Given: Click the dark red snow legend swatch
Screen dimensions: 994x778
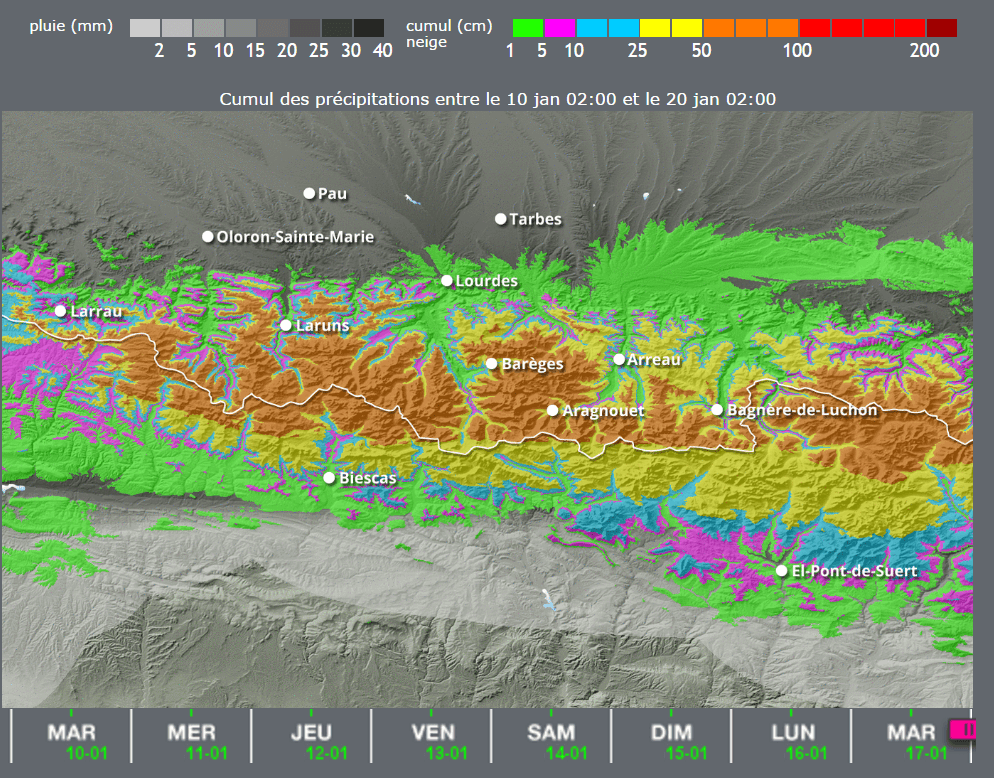Looking at the screenshot, I should (x=942, y=28).
